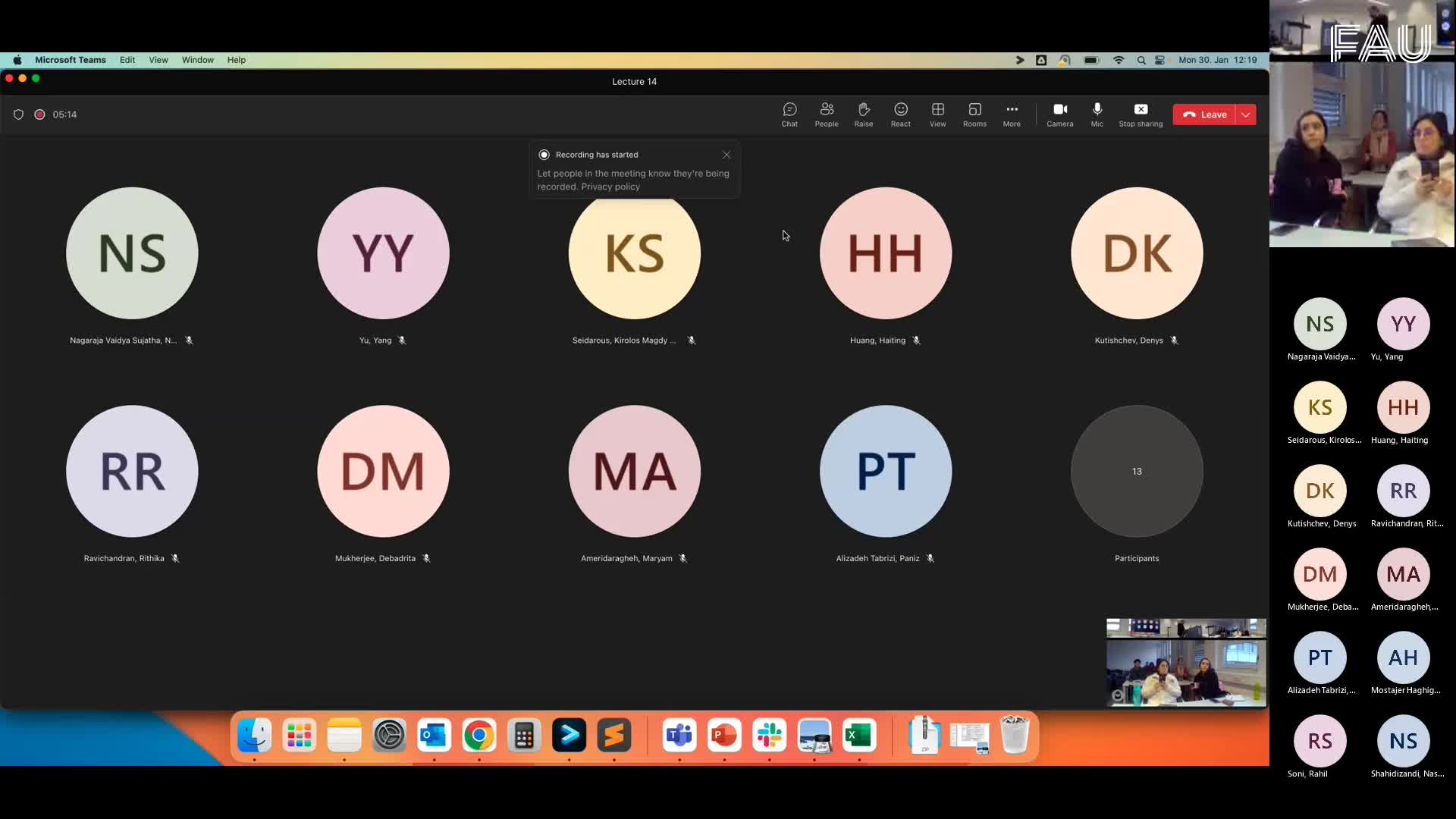The height and width of the screenshot is (819, 1456).
Task: Click the React emoji icon
Action: point(900,114)
